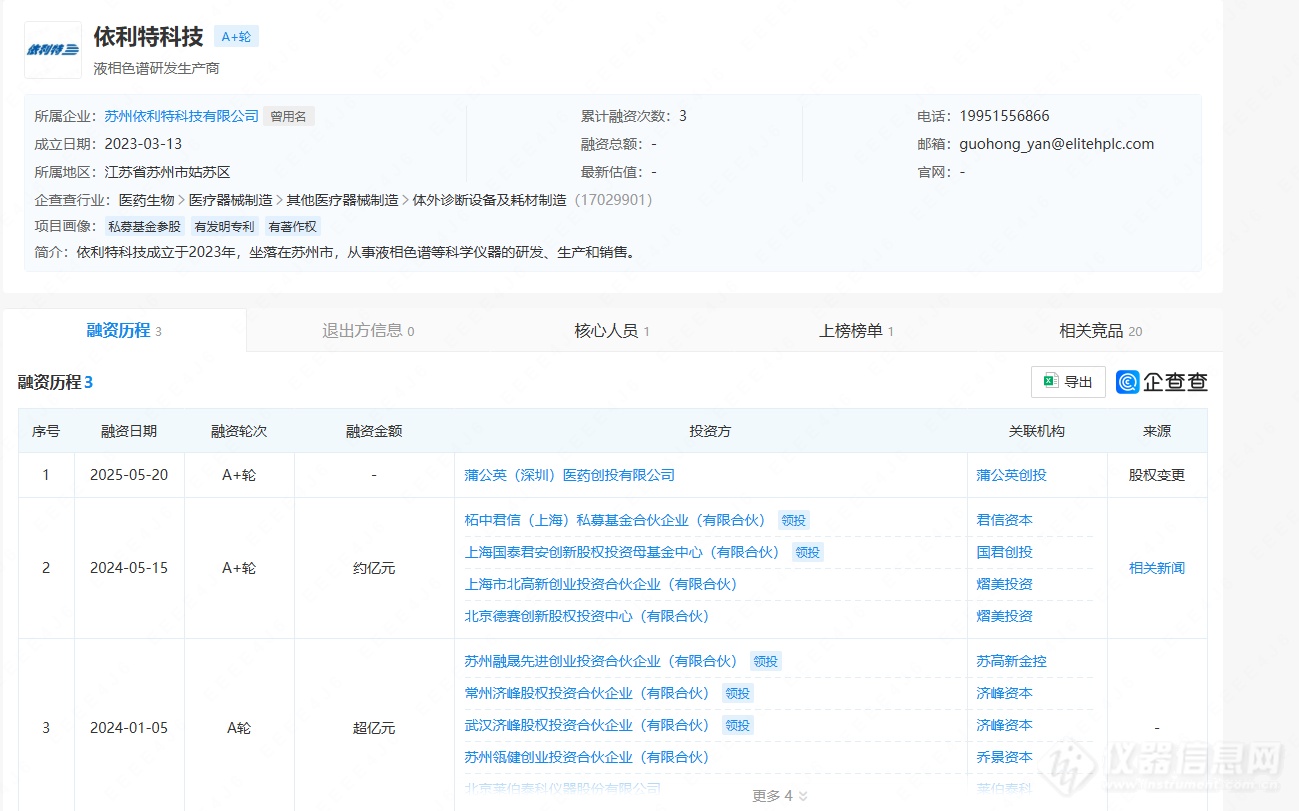1299x811 pixels.
Task: Open 蒲公英（深圳）医药创投有限公司 investor link
Action: pos(569,475)
